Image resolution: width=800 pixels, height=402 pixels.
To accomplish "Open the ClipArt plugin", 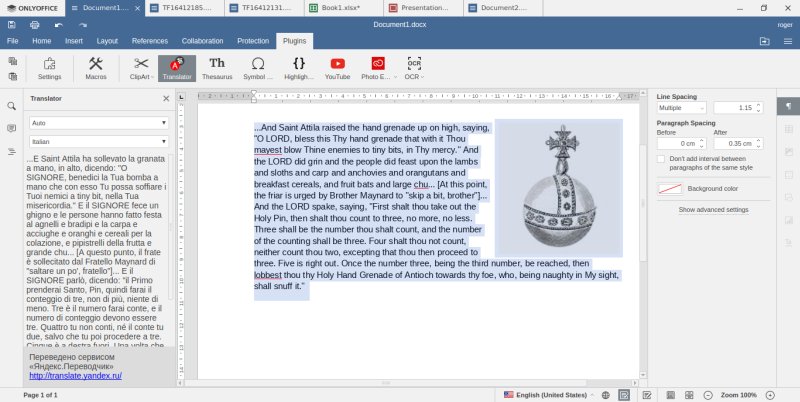I will [x=141, y=68].
